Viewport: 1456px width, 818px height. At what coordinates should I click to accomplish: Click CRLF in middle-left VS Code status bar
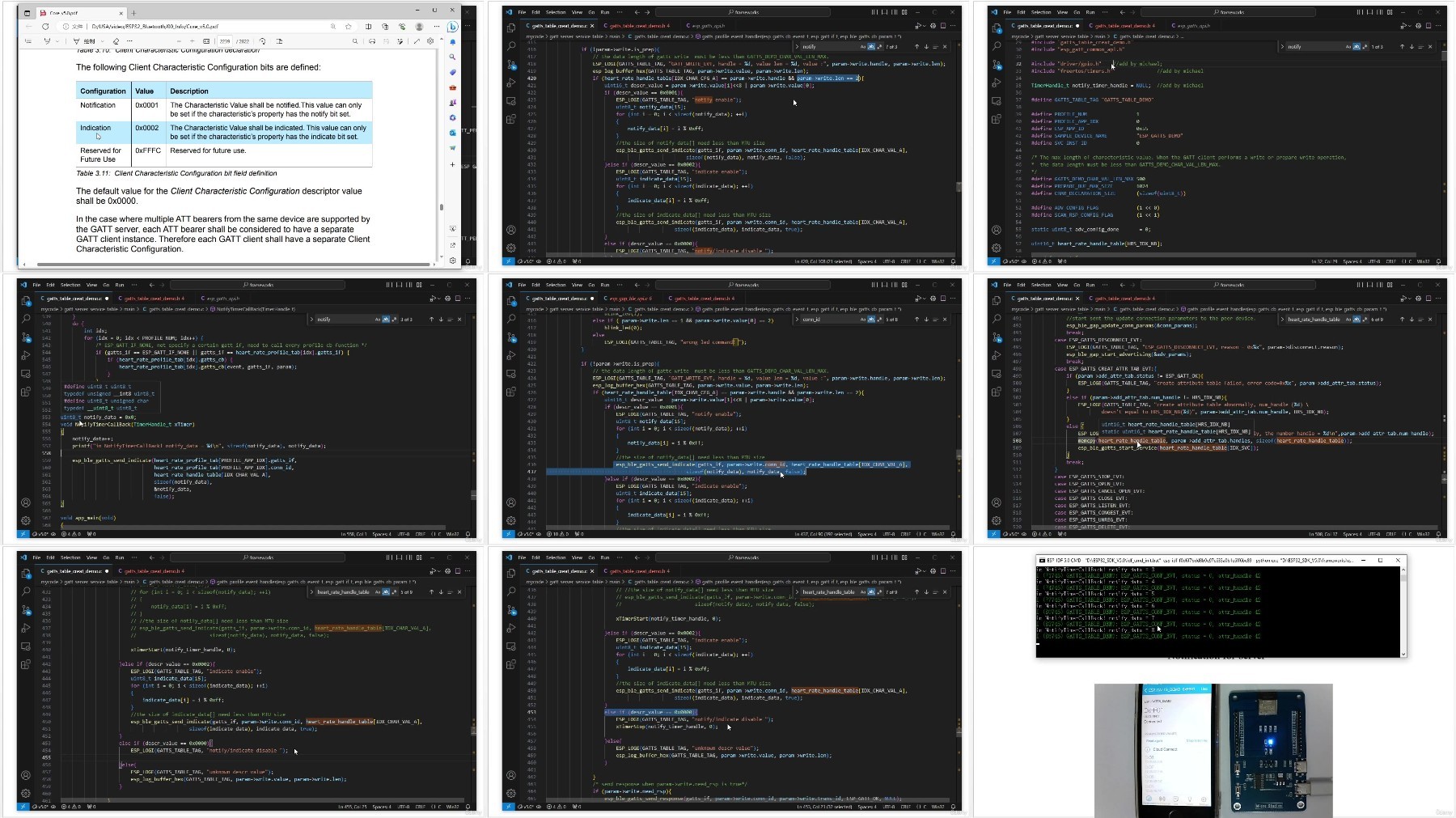pyautogui.click(x=420, y=534)
